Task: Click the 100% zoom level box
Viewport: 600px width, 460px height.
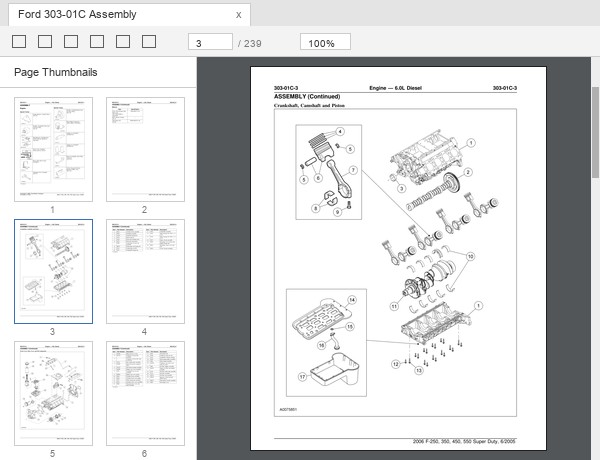Action: pos(325,42)
